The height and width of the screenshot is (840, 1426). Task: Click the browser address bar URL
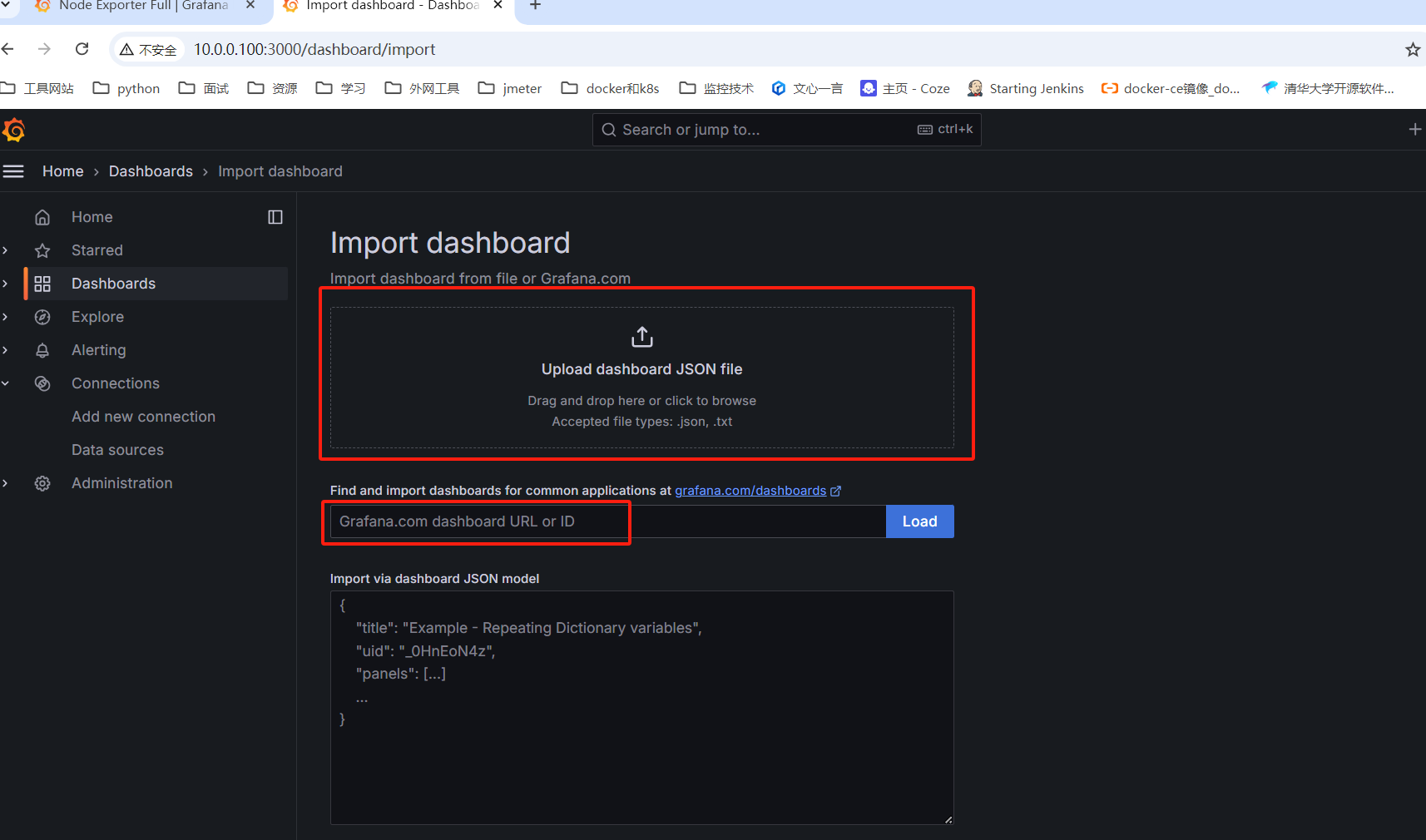tap(314, 50)
